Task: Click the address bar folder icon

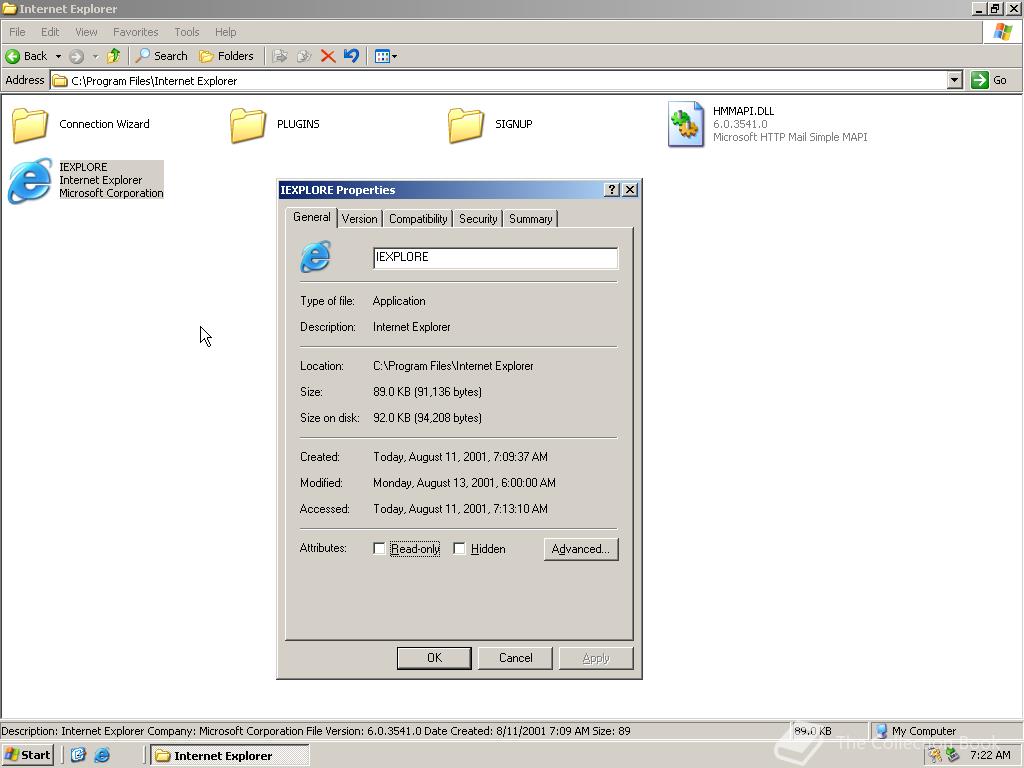Action: (x=60, y=81)
